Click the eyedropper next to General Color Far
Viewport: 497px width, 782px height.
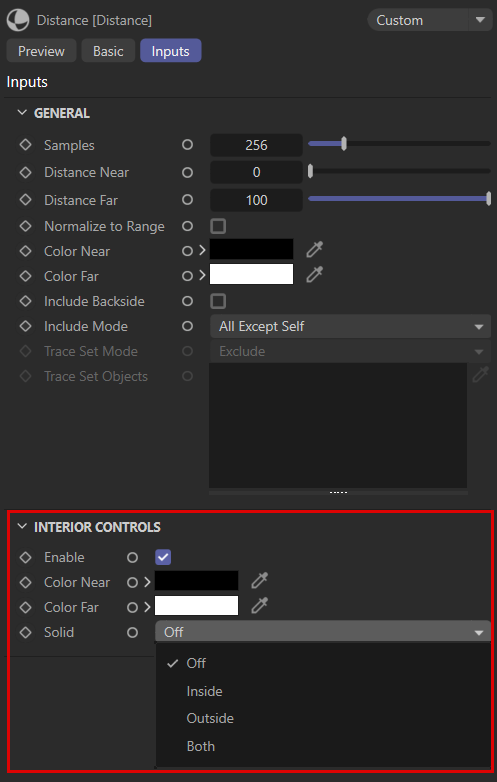point(315,274)
